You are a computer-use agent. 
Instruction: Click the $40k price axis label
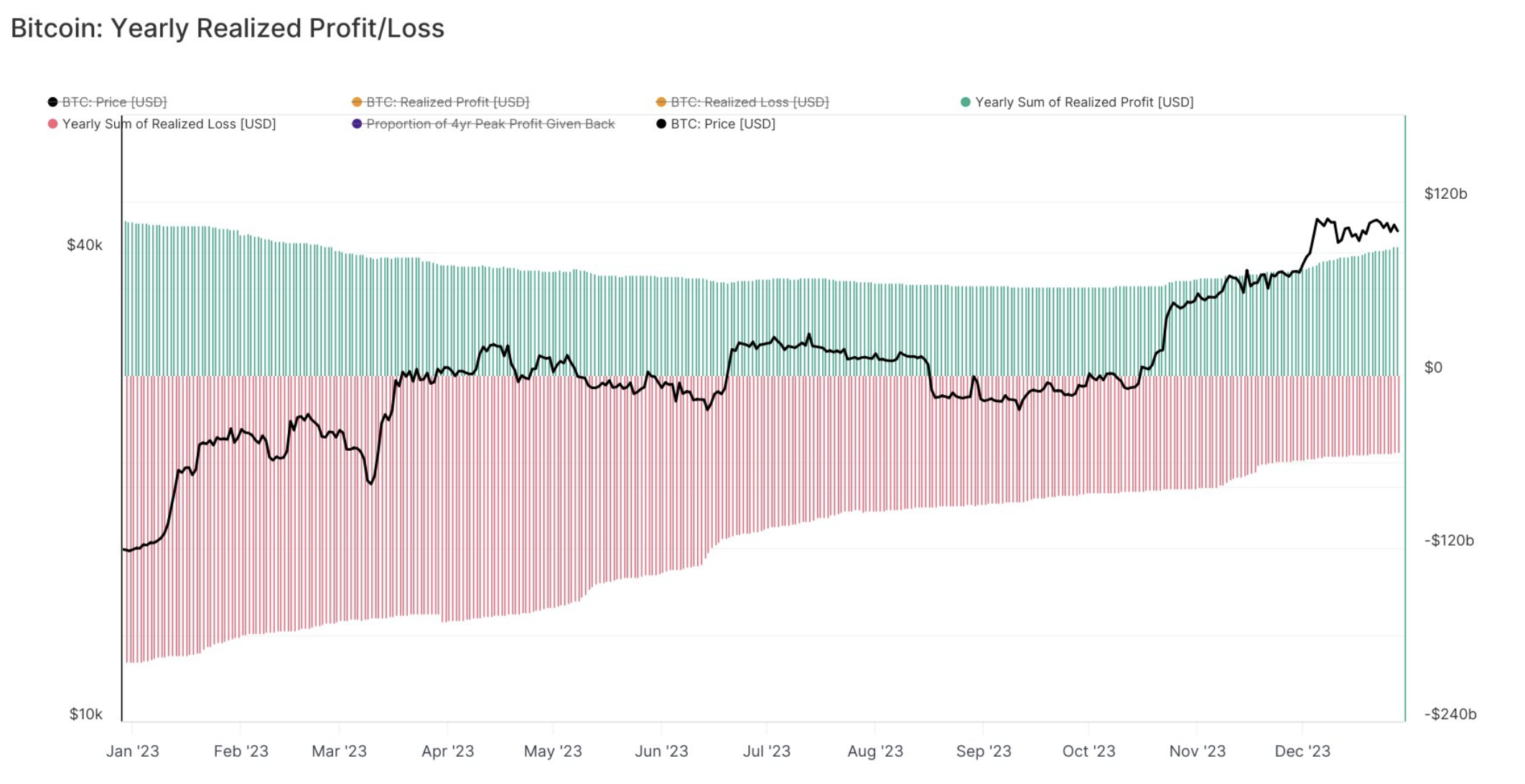(85, 245)
